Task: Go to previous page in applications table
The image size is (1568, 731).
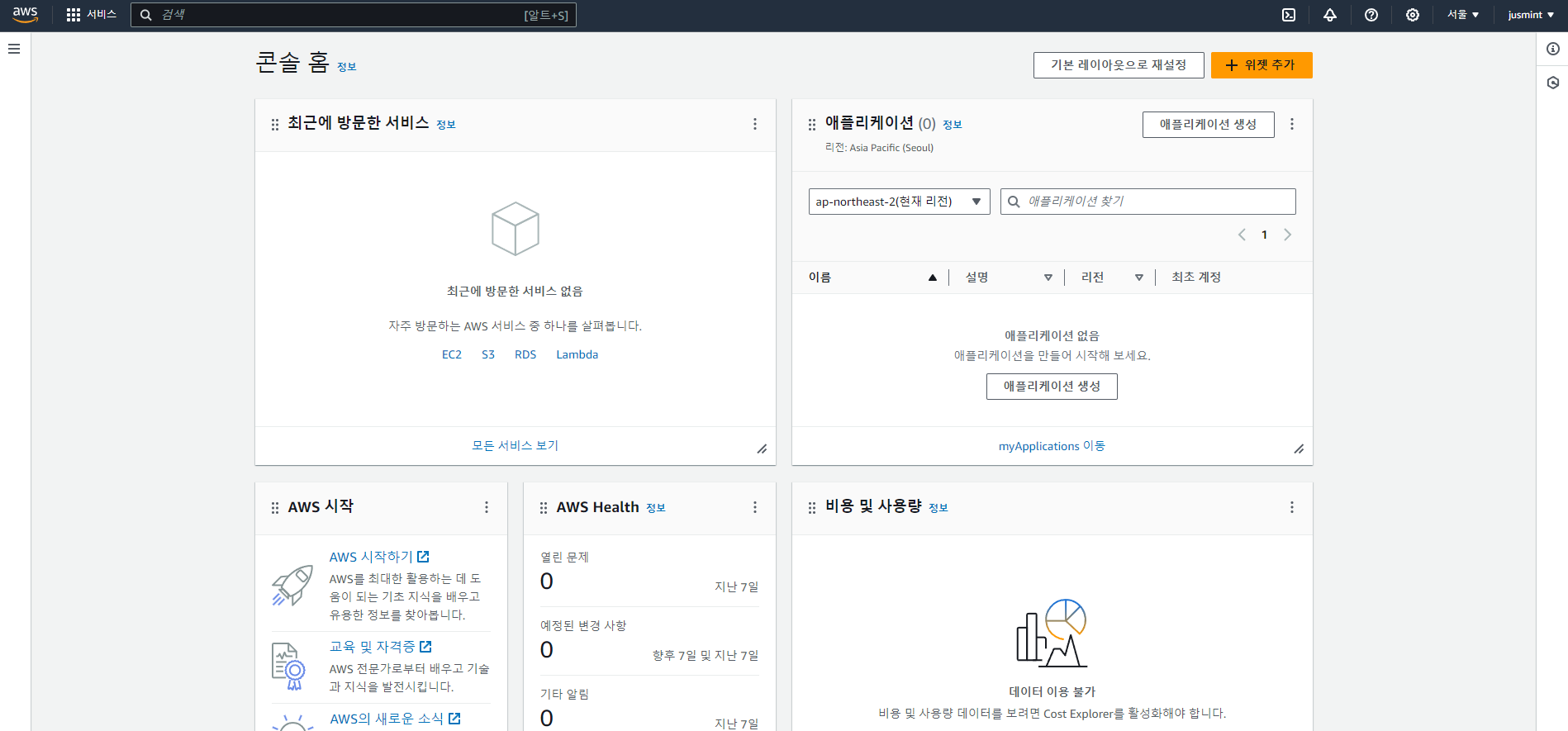Action: pyautogui.click(x=1242, y=235)
